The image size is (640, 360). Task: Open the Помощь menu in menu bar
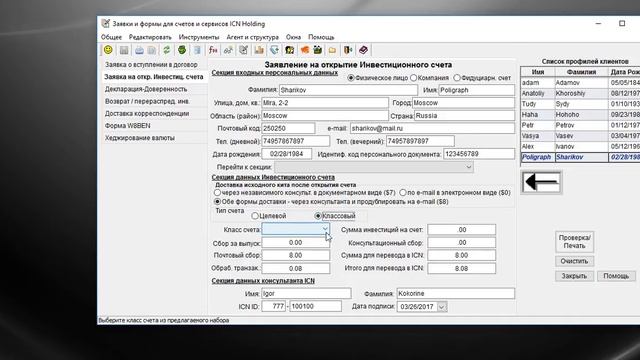(321, 37)
